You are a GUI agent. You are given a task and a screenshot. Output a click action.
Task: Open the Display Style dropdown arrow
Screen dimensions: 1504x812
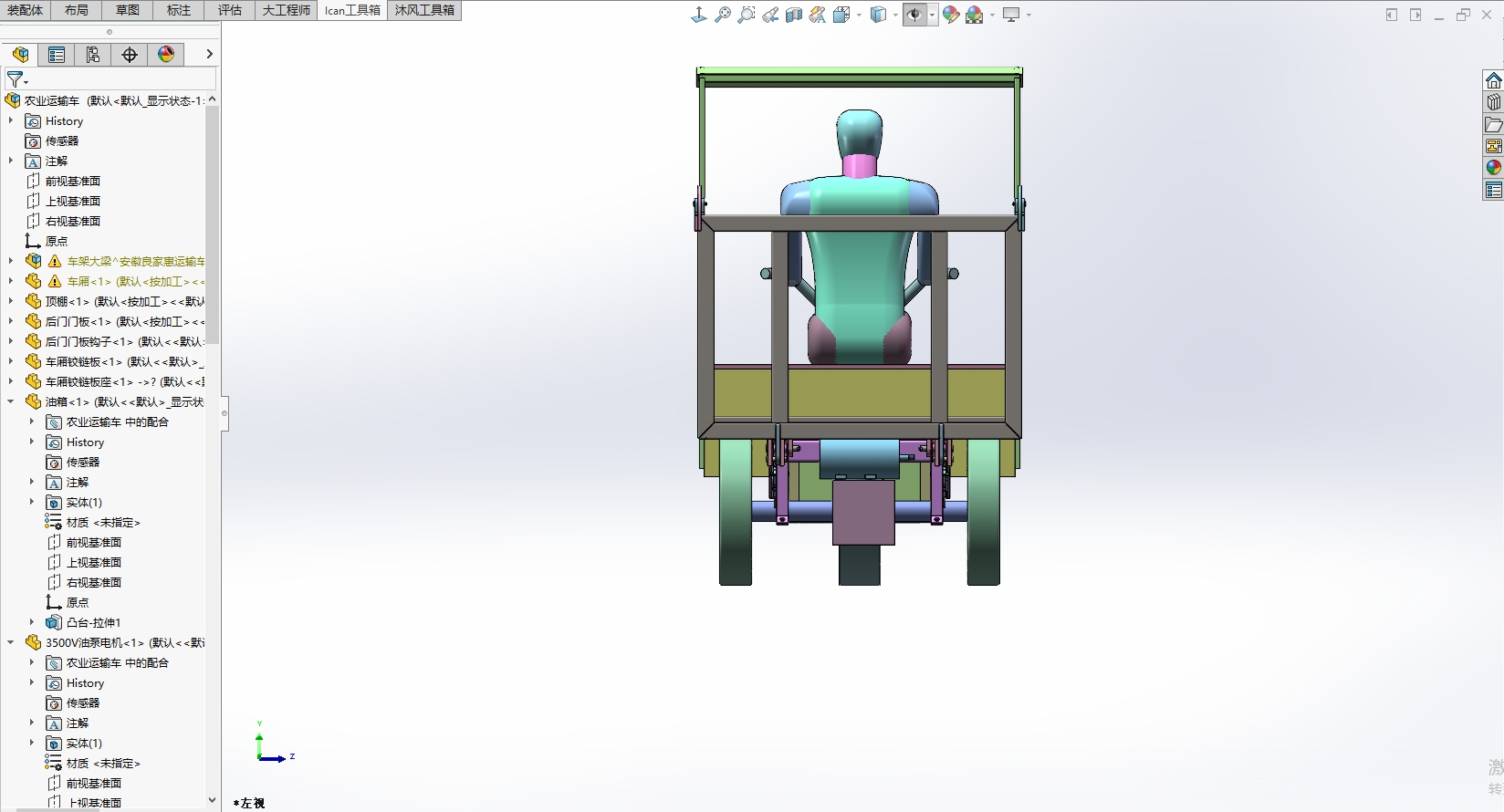click(x=895, y=15)
